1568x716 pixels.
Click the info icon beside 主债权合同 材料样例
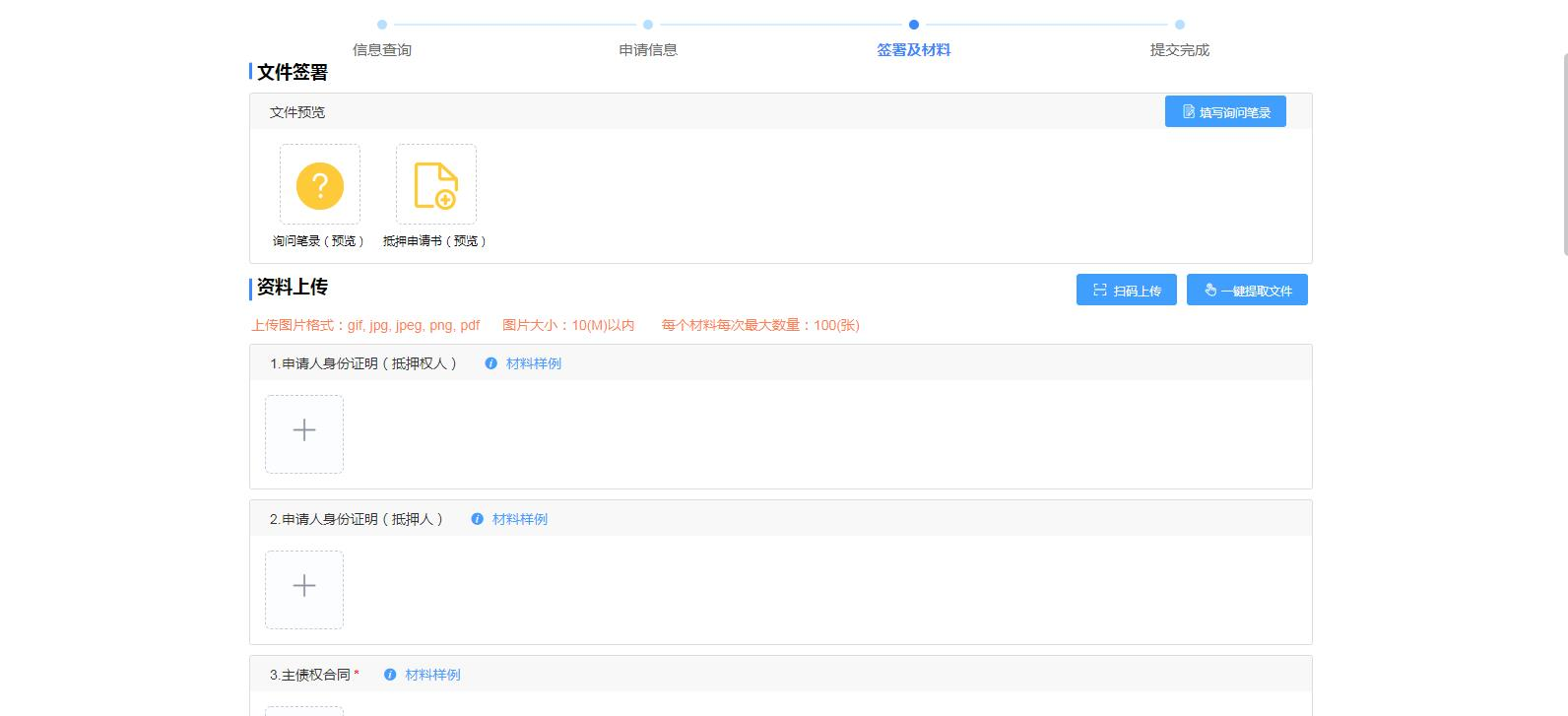point(389,675)
